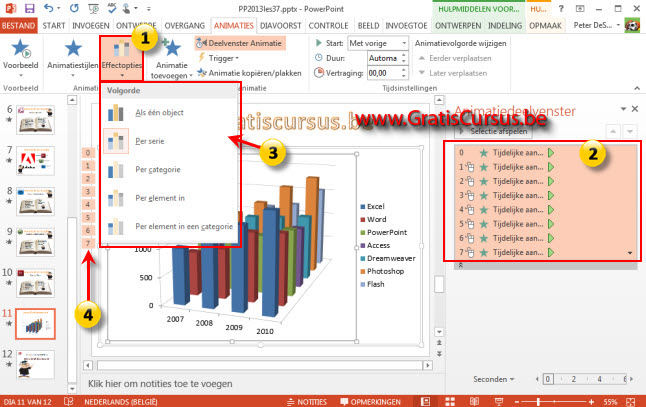646x407 pixels.
Task: Switch to Normal view icon
Action: coord(425,402)
